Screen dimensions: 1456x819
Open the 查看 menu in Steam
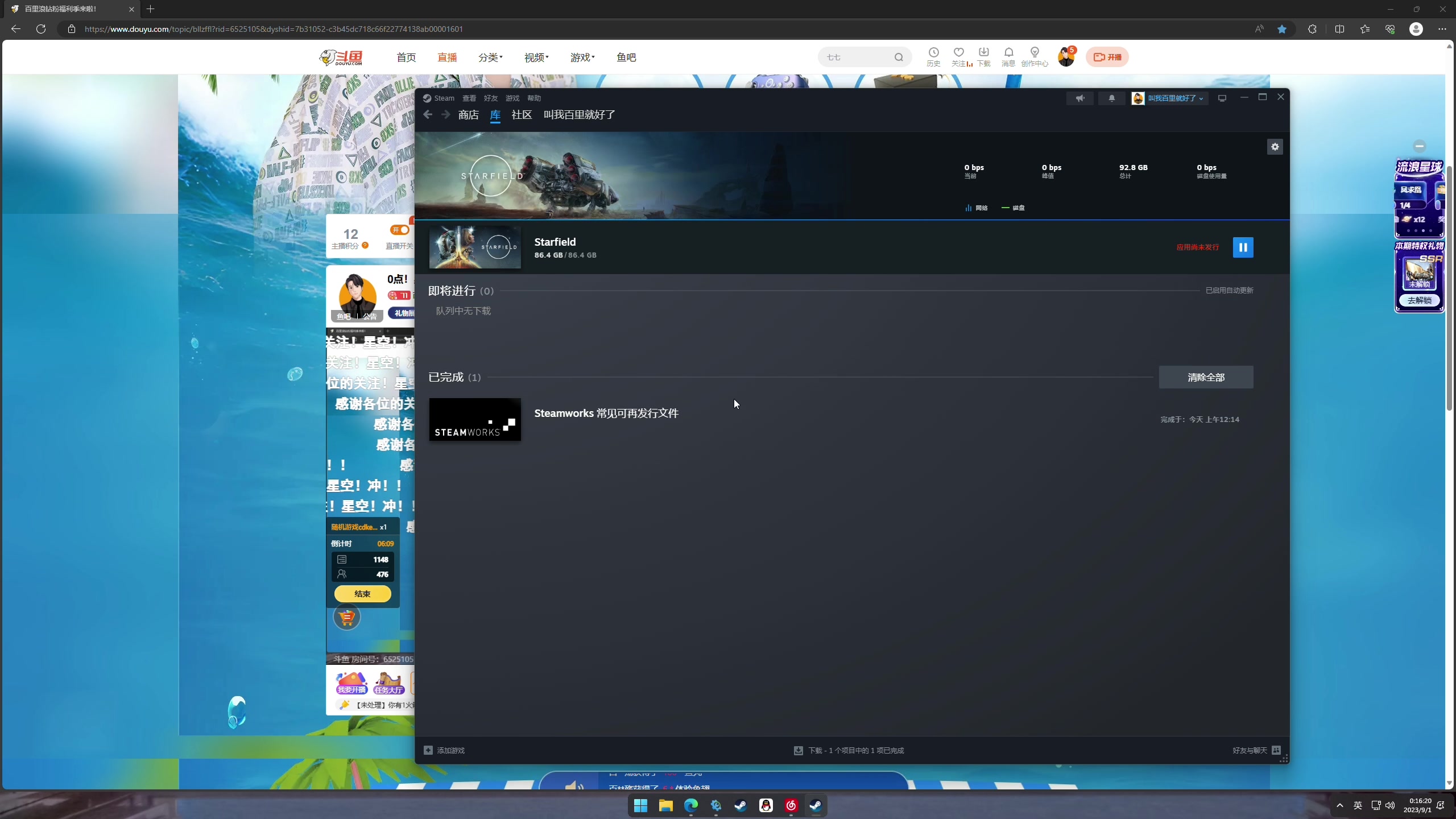[469, 98]
